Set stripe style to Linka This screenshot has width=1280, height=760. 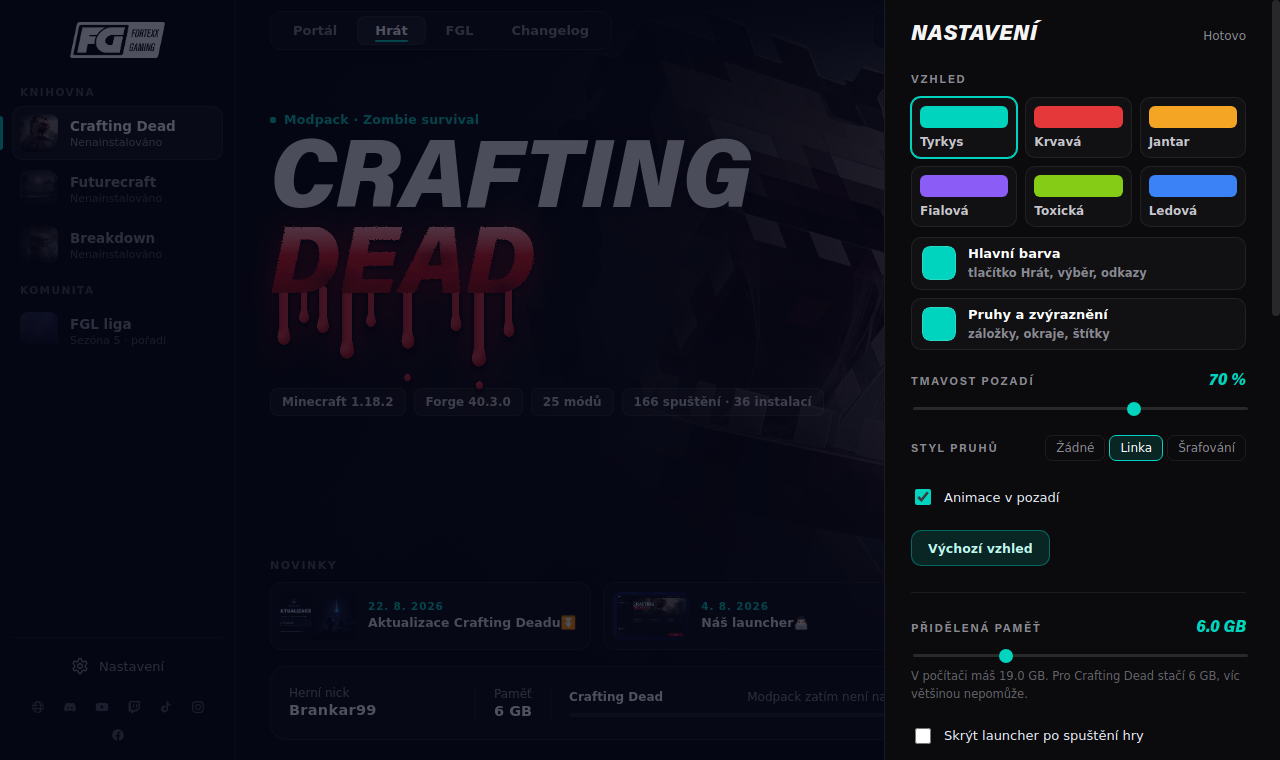[x=1136, y=448]
